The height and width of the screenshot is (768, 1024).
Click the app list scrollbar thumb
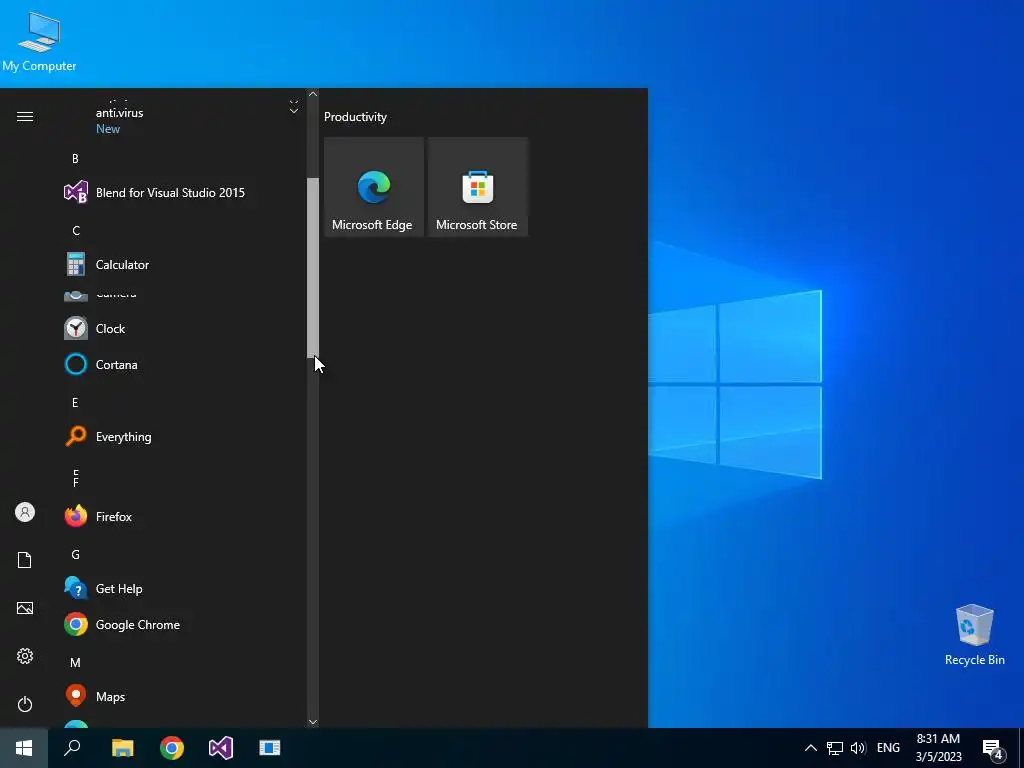[x=313, y=268]
